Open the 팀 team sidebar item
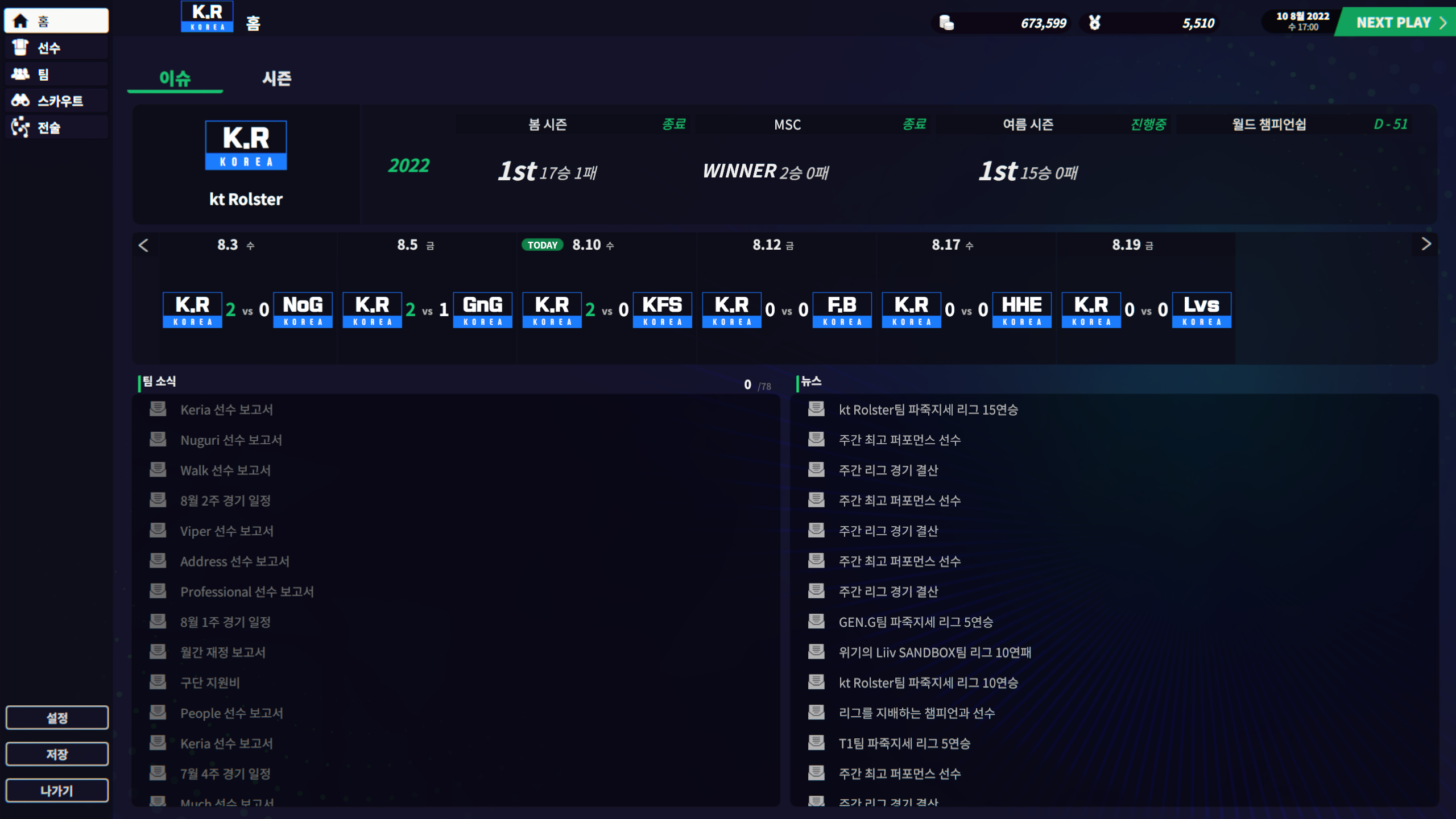Viewport: 1456px width, 819px height. click(x=56, y=74)
